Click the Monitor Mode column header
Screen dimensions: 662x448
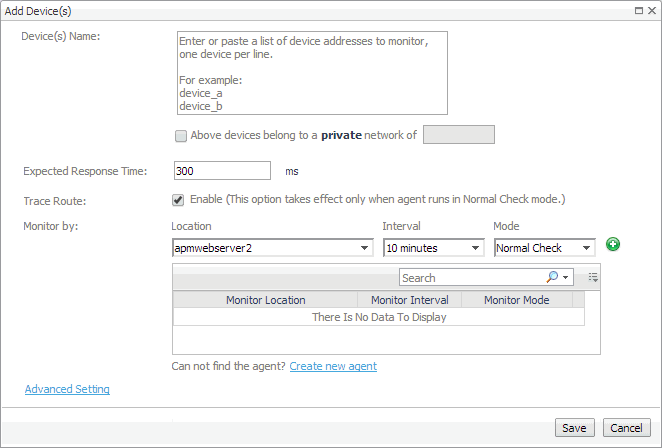pyautogui.click(x=517, y=300)
